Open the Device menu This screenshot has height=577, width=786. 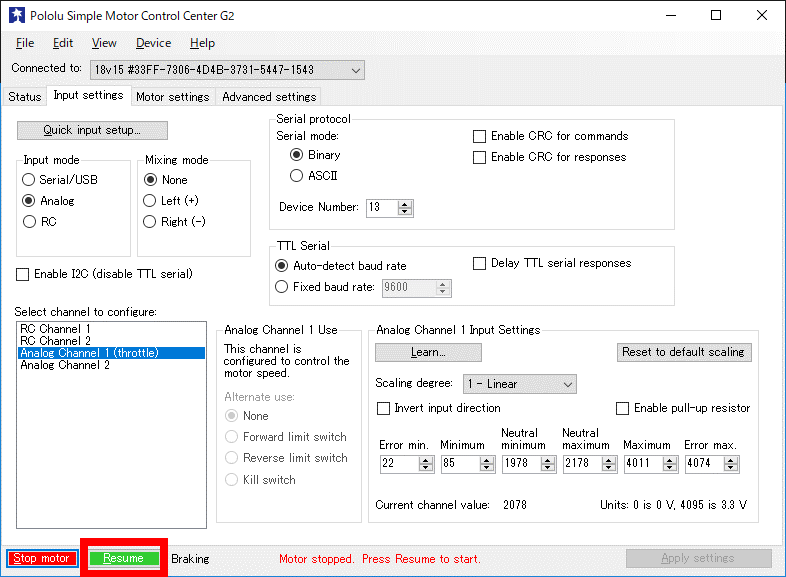[153, 43]
